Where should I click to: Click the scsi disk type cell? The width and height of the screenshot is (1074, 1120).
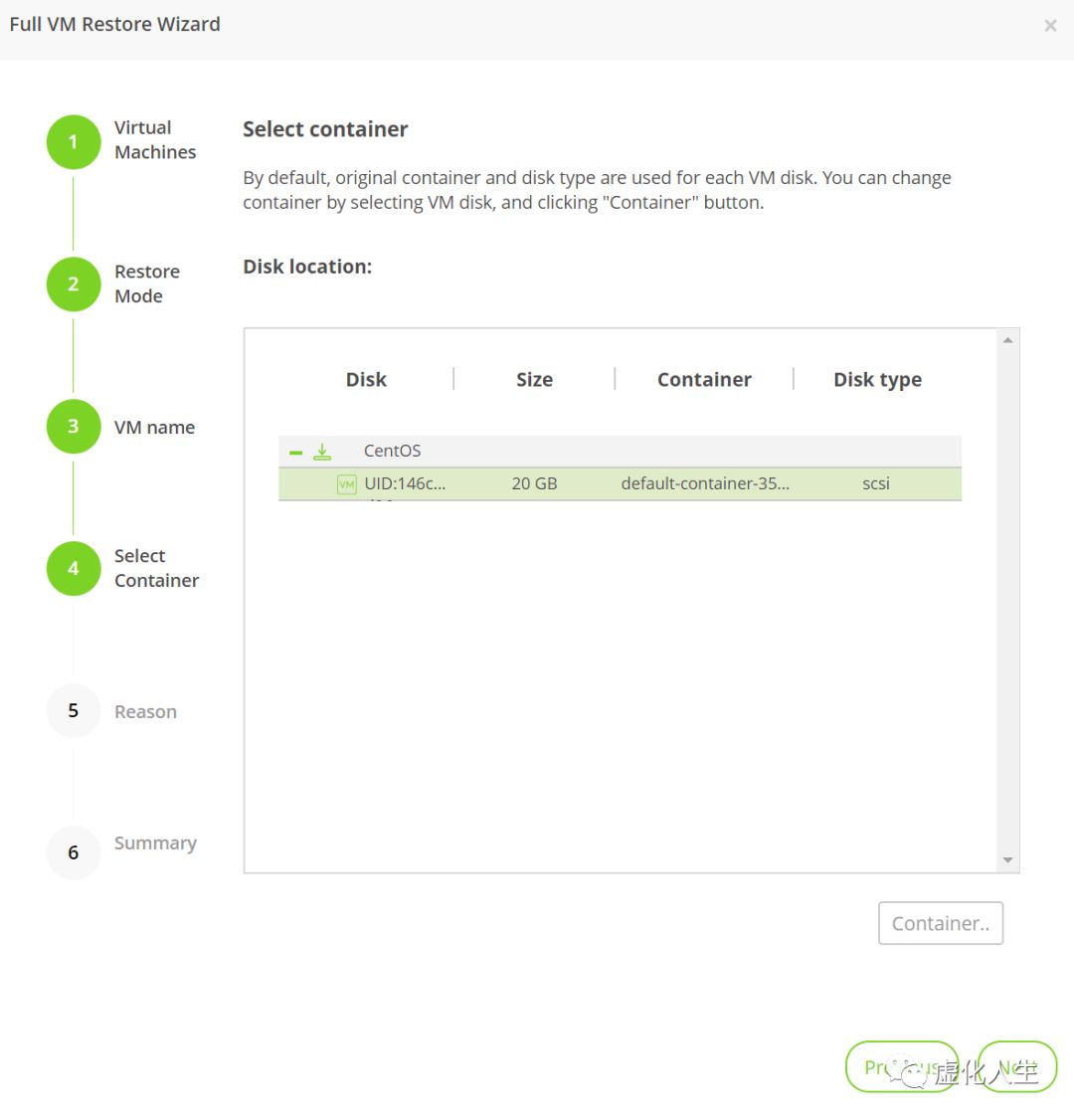tap(875, 483)
